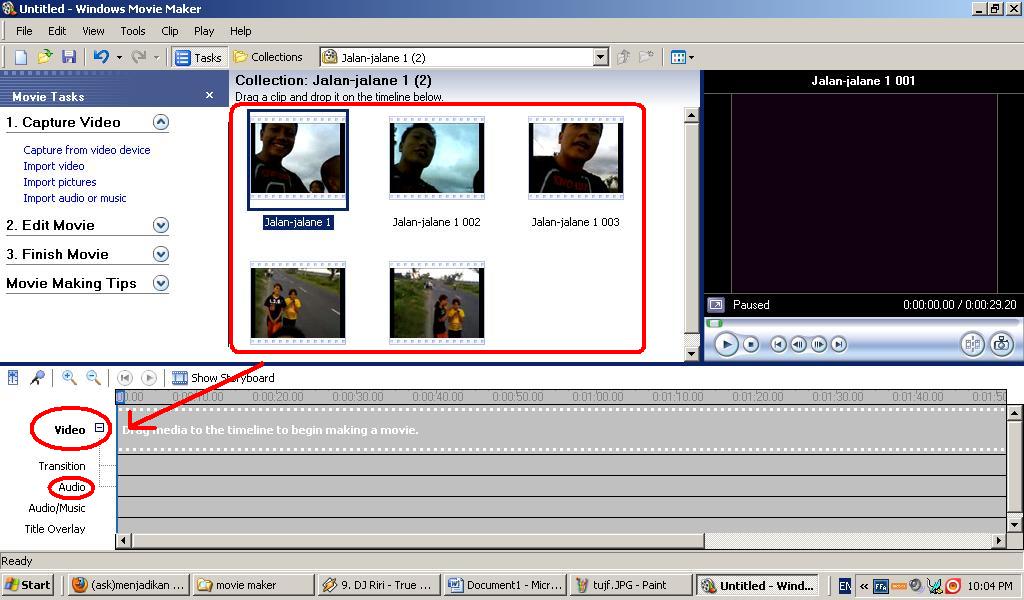Take a picture with the preview camera icon
The width and height of the screenshot is (1024, 600).
(x=1001, y=344)
